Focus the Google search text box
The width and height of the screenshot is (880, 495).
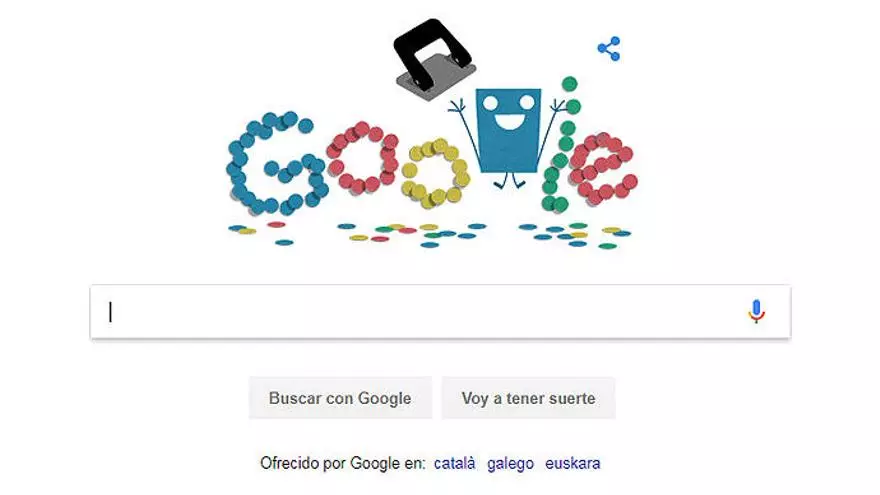coord(441,312)
